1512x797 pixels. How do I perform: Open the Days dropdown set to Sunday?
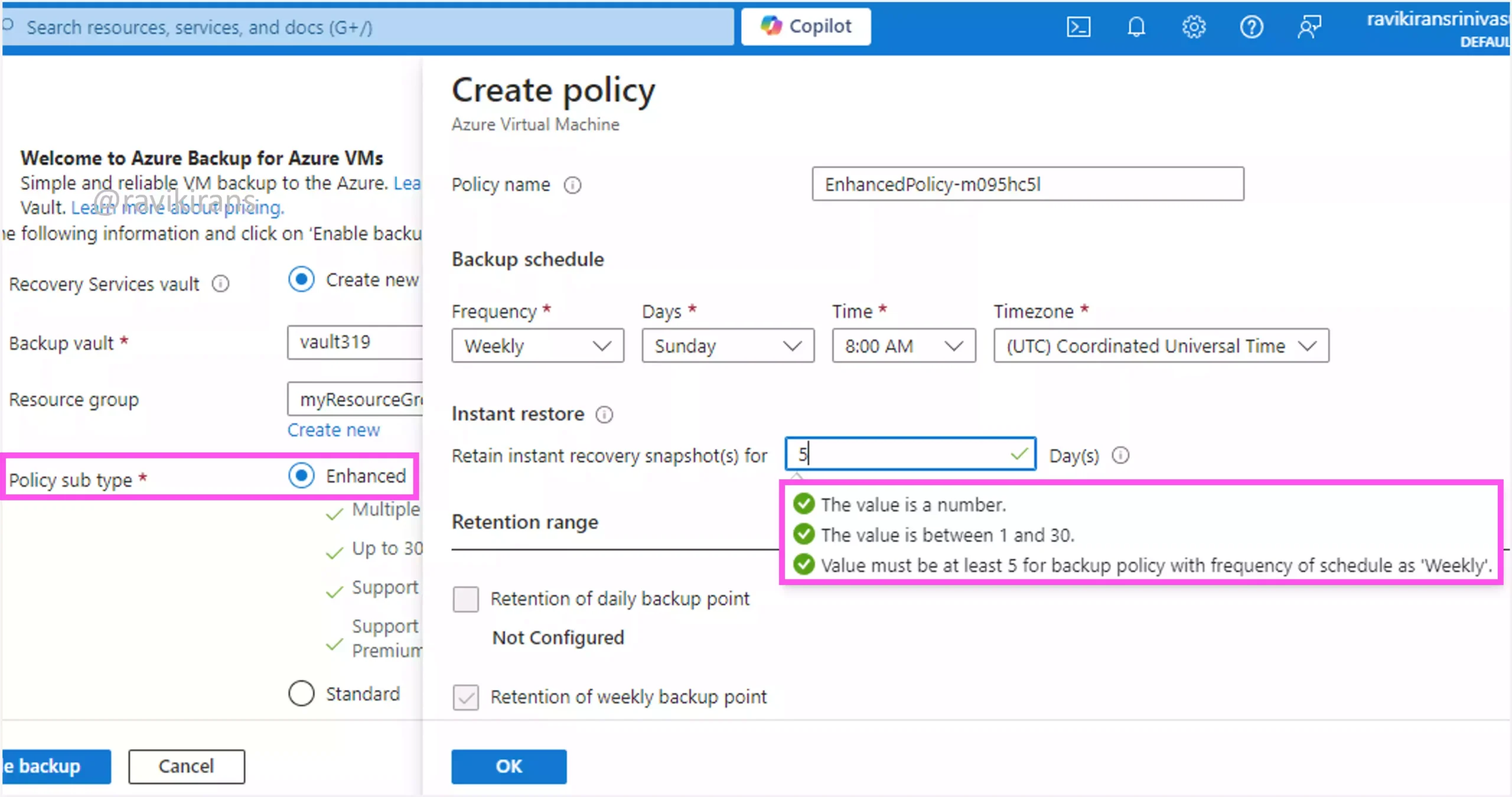[x=728, y=346]
